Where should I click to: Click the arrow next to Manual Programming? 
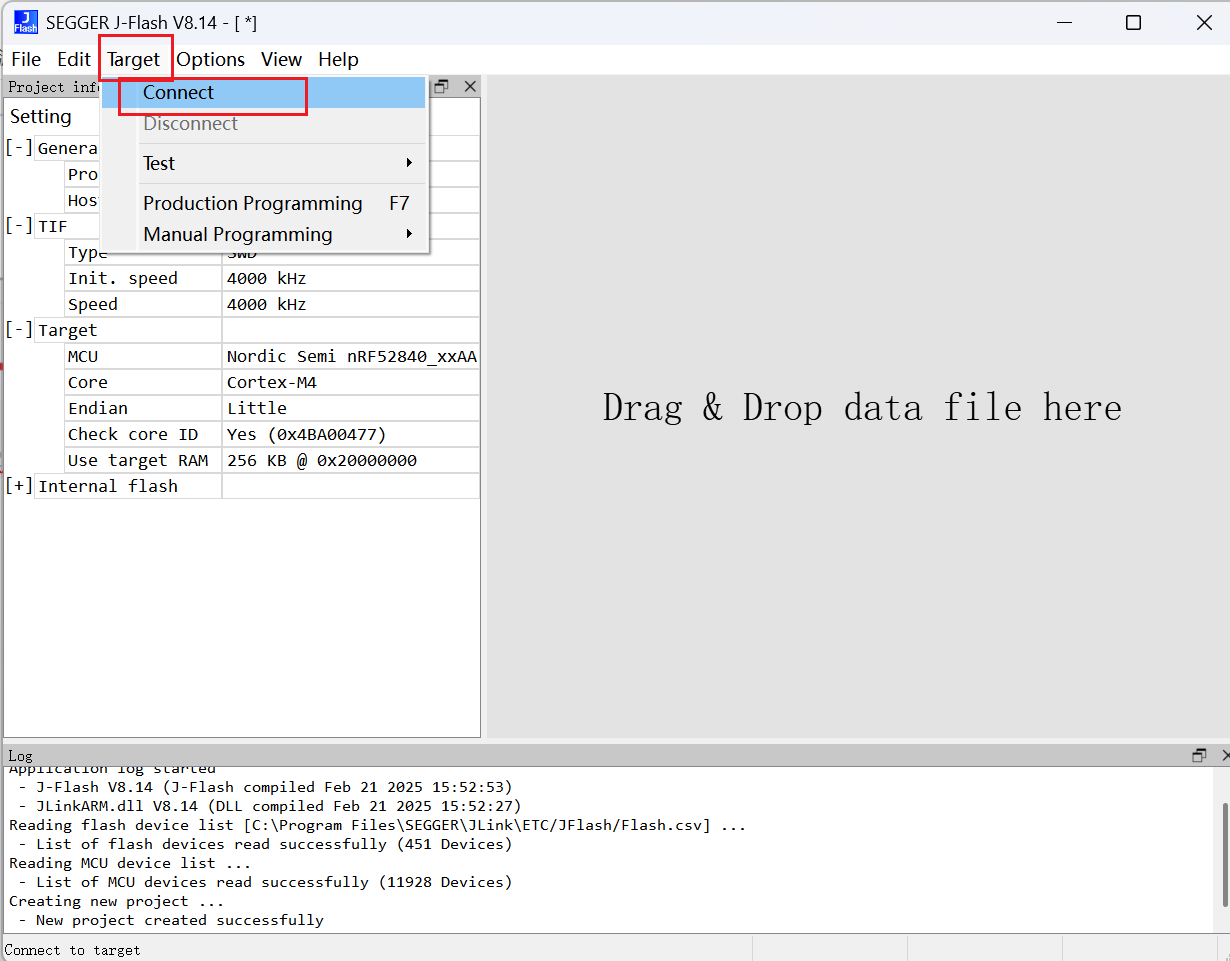409,234
